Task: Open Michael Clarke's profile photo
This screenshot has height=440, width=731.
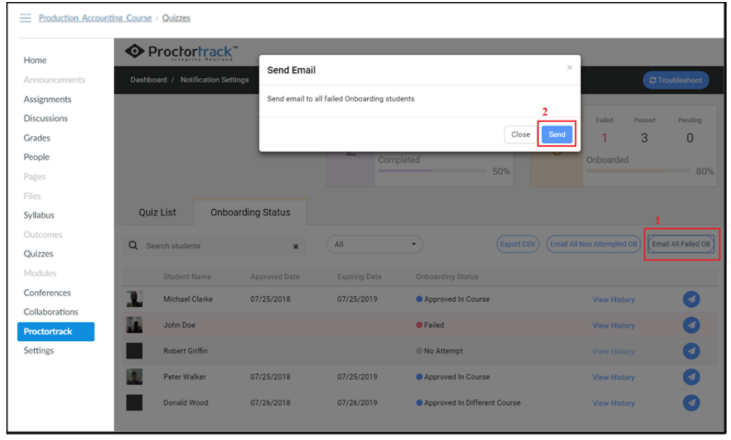Action: [x=134, y=299]
